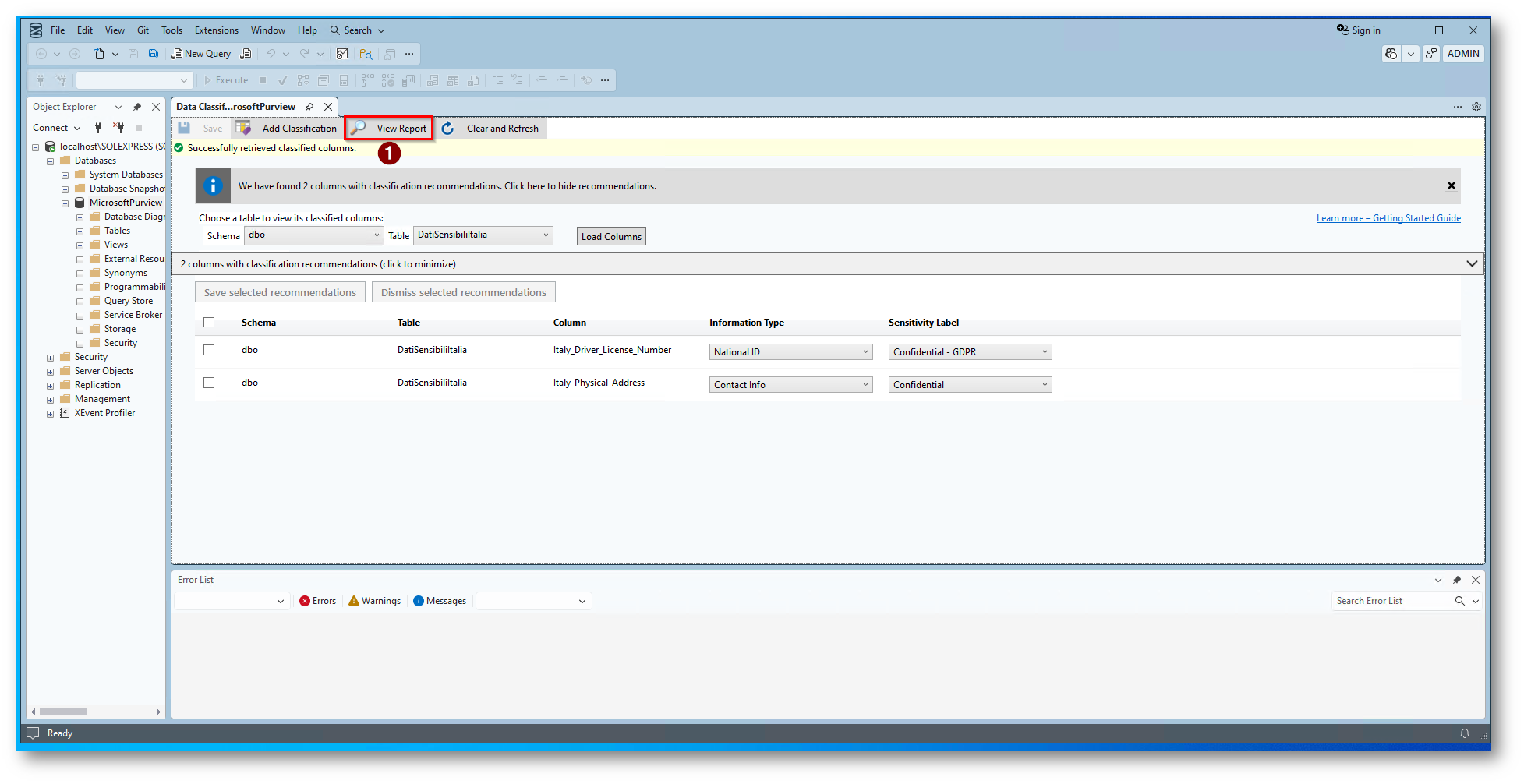
Task: Pin the Object Explorer panel
Action: (137, 107)
